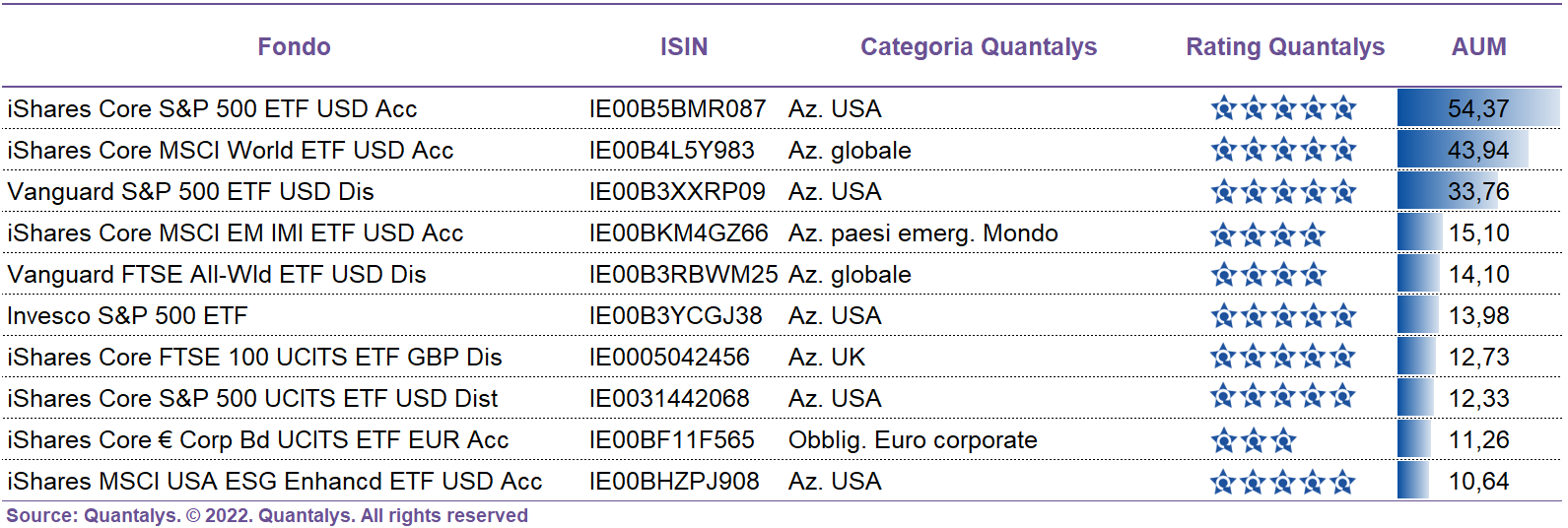Image resolution: width=1568 pixels, height=528 pixels.
Task: Click the four-star rating for iShares MSCI EM IMI
Action: tap(1268, 234)
